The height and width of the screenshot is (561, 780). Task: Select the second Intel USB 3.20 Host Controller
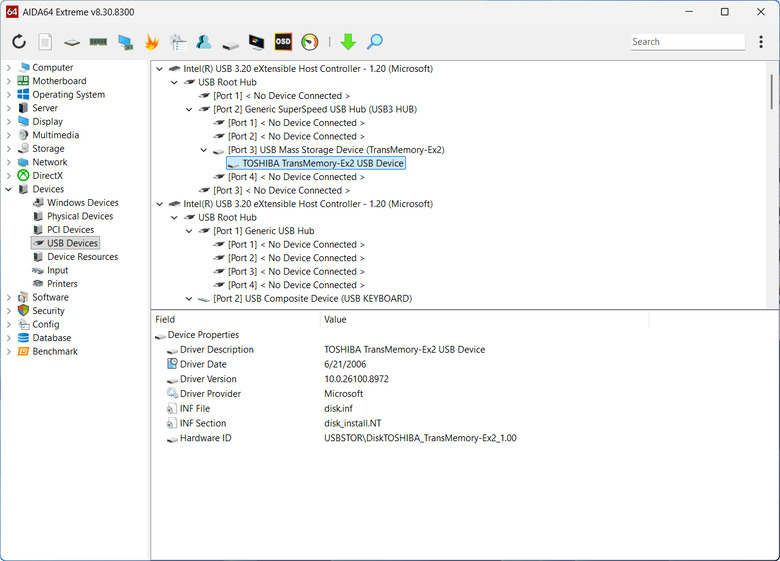click(x=308, y=204)
